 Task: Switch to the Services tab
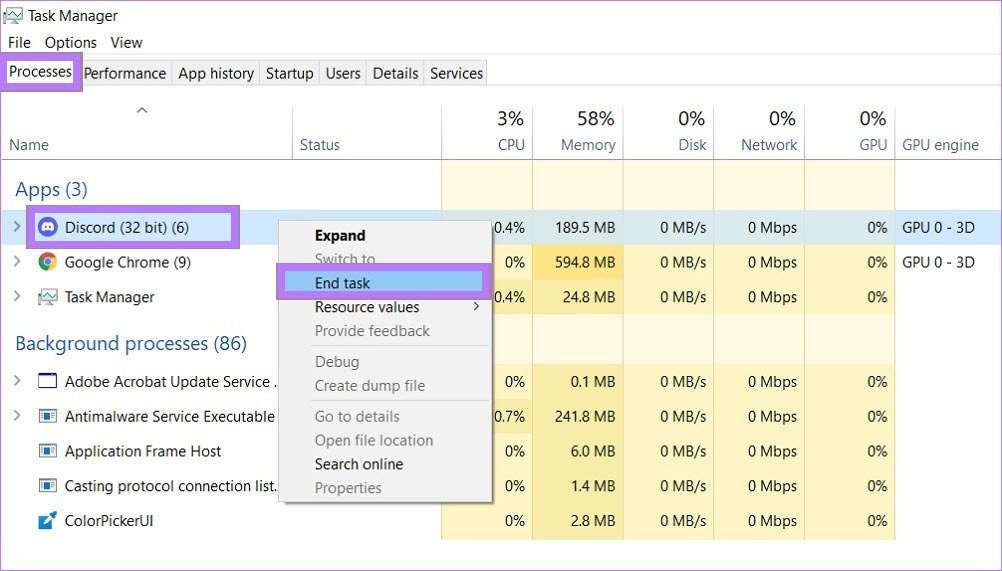coord(456,73)
